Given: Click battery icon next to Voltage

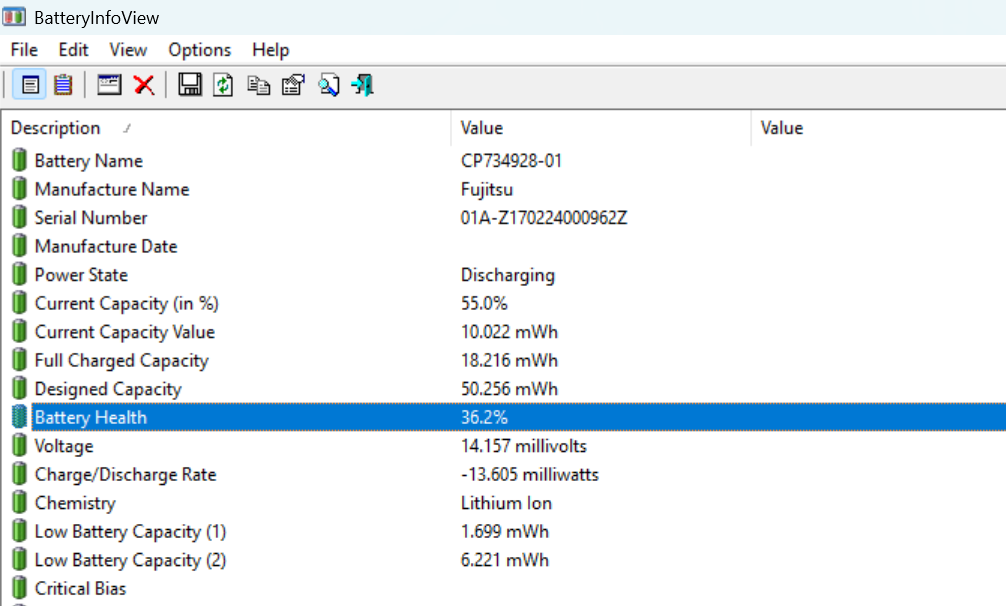Looking at the screenshot, I should (20, 446).
